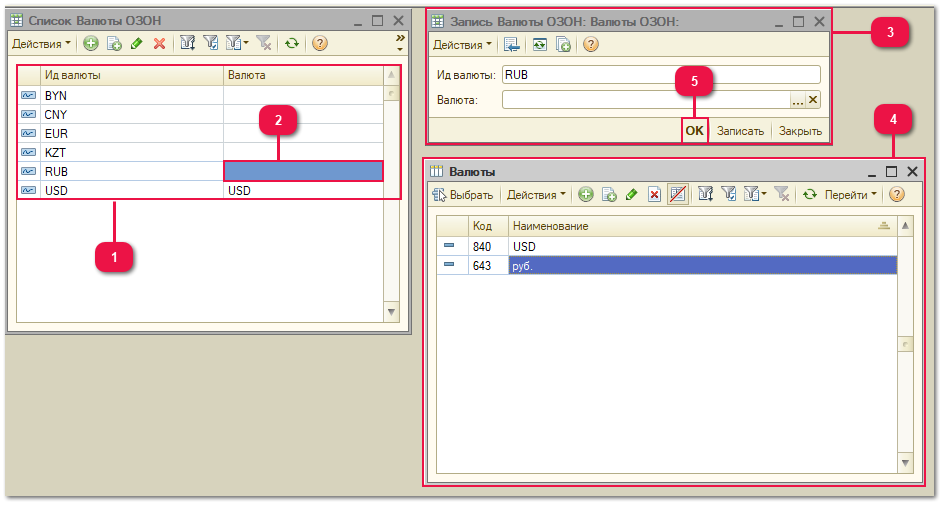
Task: Refresh list in Список Валюты ОЗОН window
Action: pyautogui.click(x=292, y=43)
